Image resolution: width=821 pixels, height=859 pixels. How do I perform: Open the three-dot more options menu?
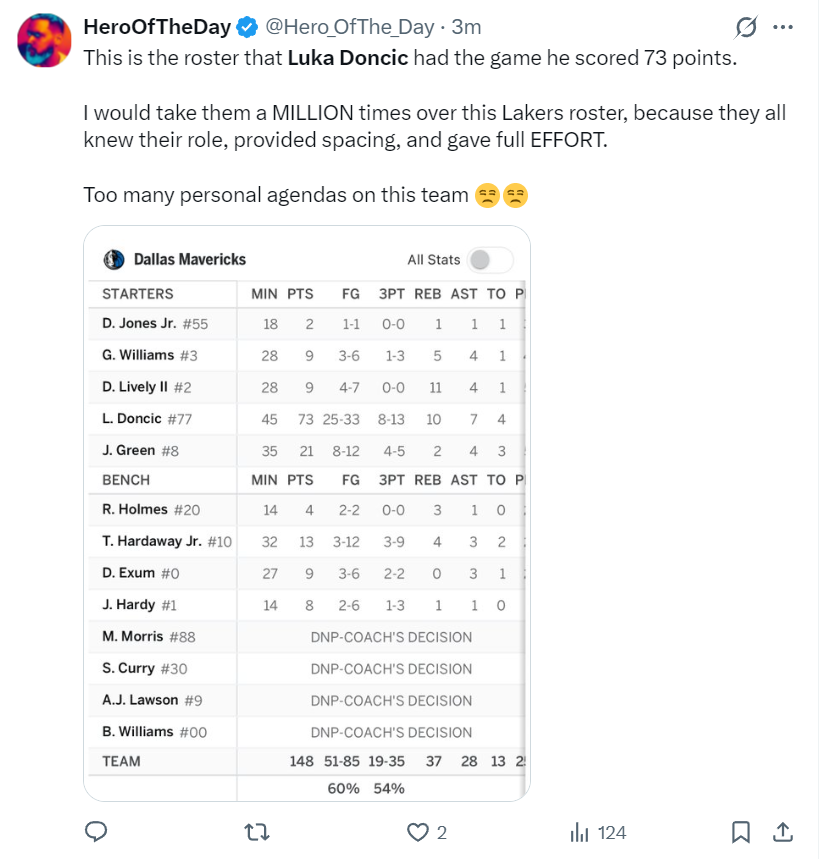(783, 27)
